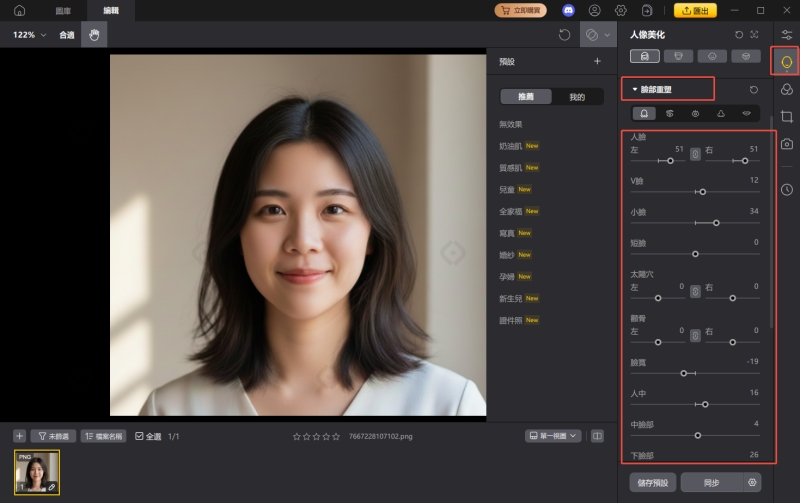Select the hand pan tool
Screen dimensions: 800x503
(94, 35)
